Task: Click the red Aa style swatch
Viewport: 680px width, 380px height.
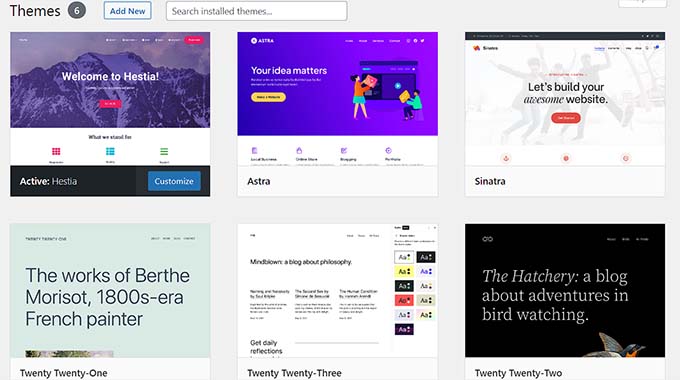Action: click(x=404, y=300)
